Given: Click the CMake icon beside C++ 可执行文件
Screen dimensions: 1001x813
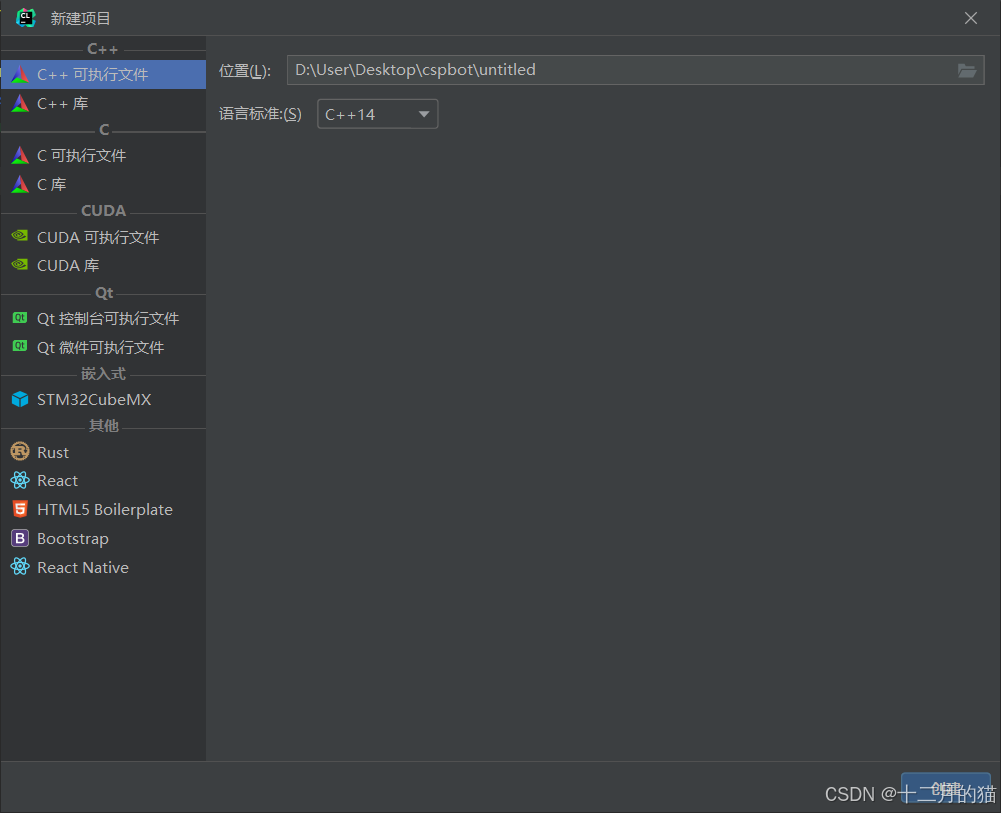Looking at the screenshot, I should pyautogui.click(x=20, y=74).
